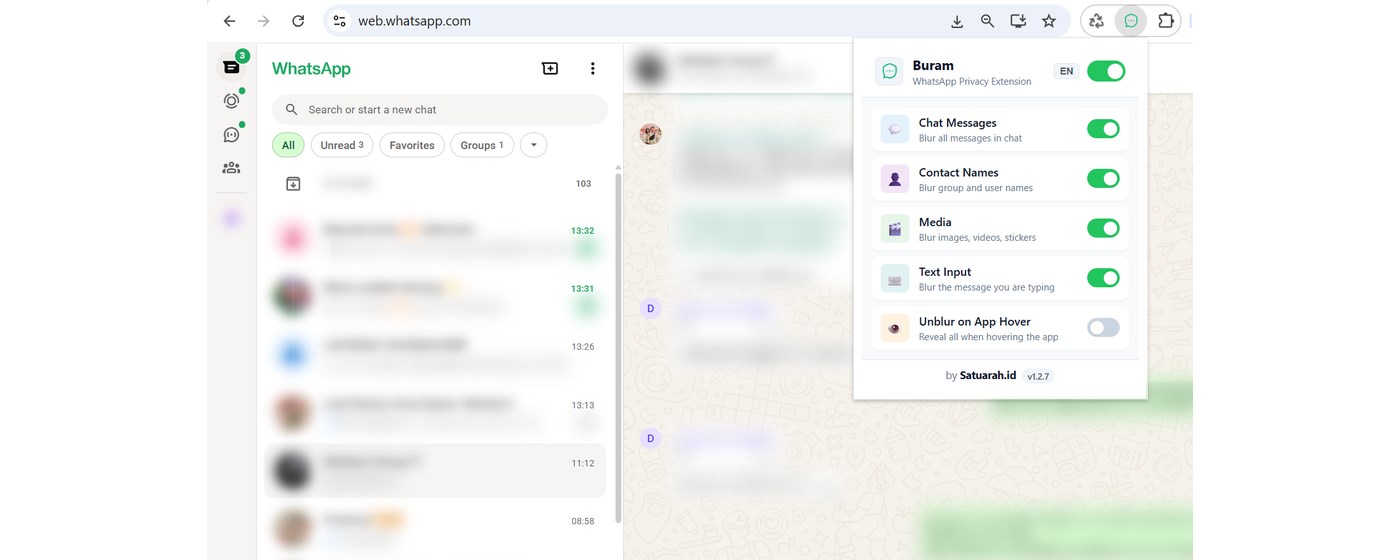Open the chat timed 08:58
The height and width of the screenshot is (560, 1400).
tap(435, 529)
